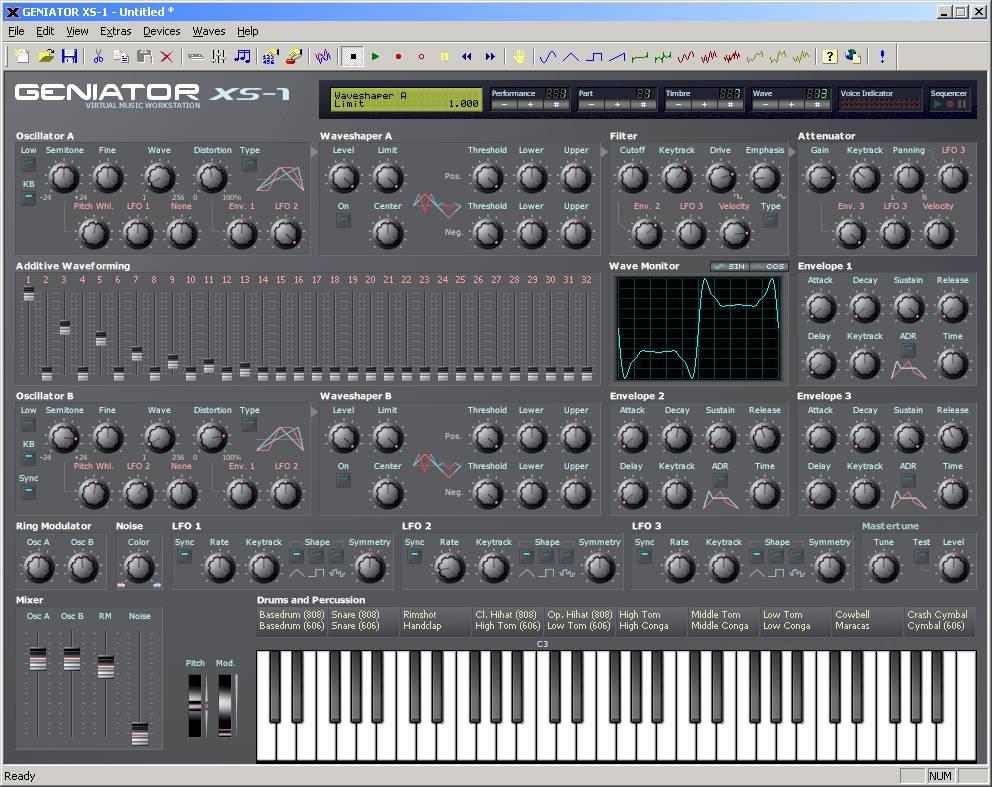992x787 pixels.
Task: Click the Handclap drum pad
Action: [x=422, y=626]
